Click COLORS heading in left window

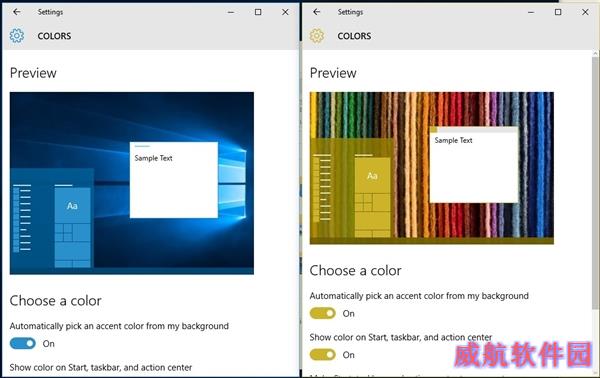54,36
